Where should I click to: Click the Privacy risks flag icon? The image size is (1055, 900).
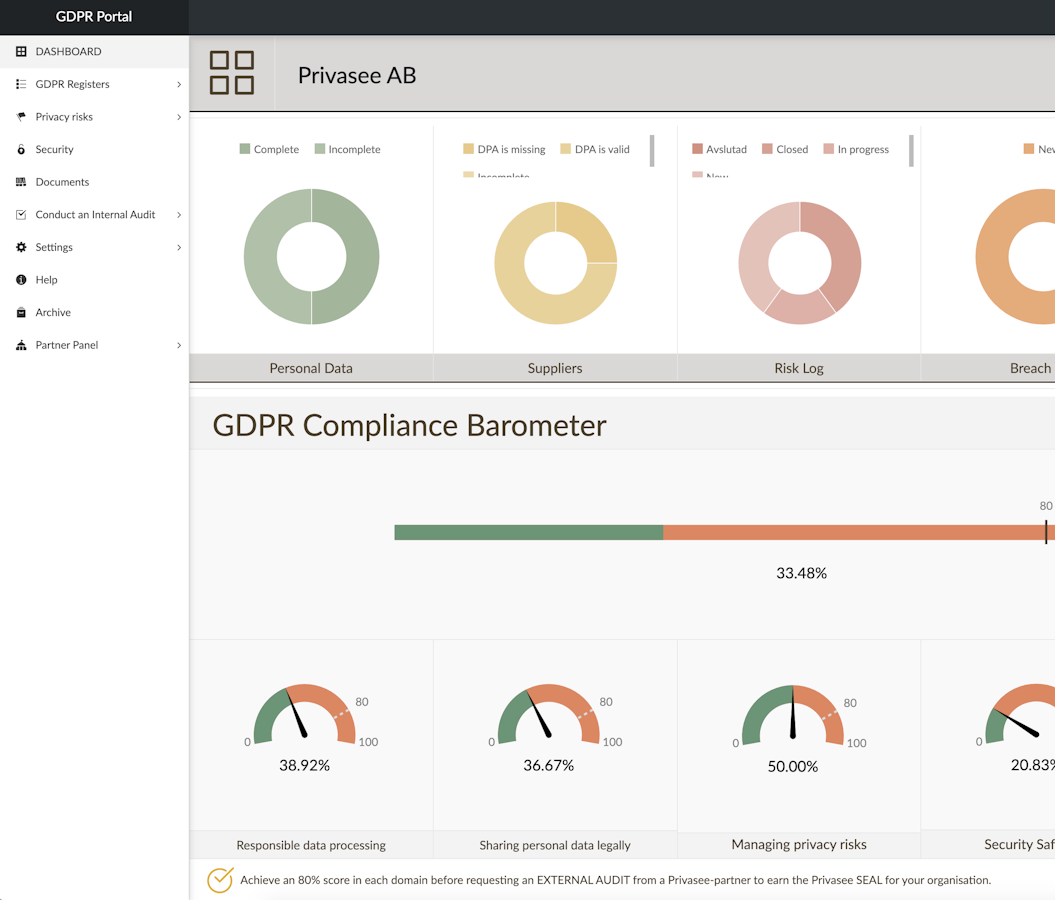tap(21, 117)
